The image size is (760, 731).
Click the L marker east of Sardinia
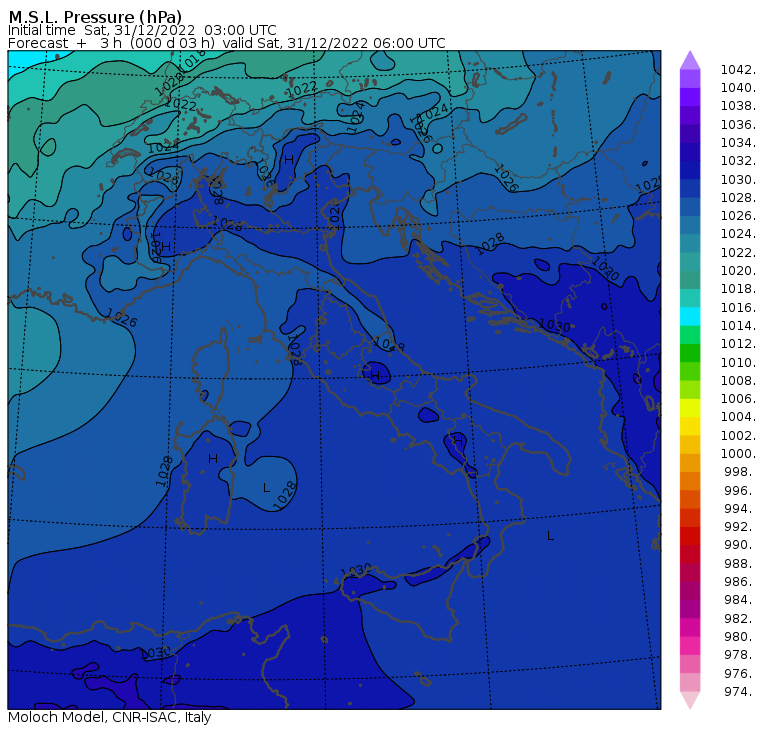tap(266, 488)
